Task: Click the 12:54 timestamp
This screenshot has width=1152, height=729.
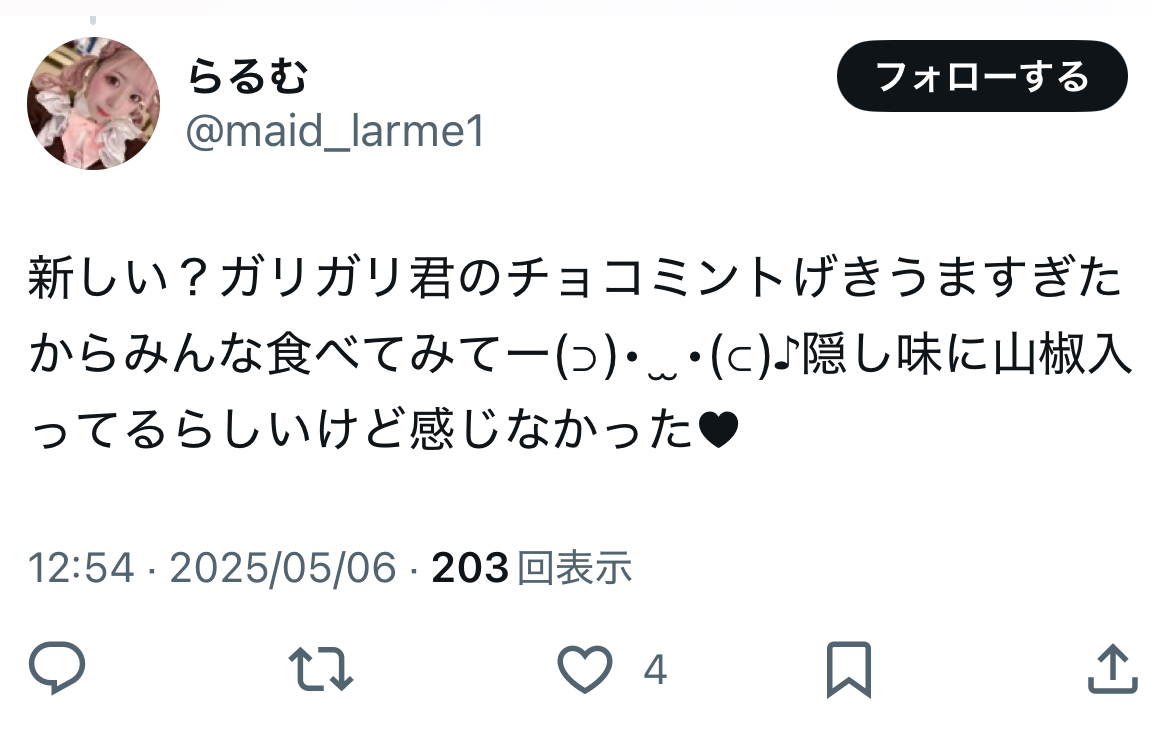Action: (x=82, y=568)
